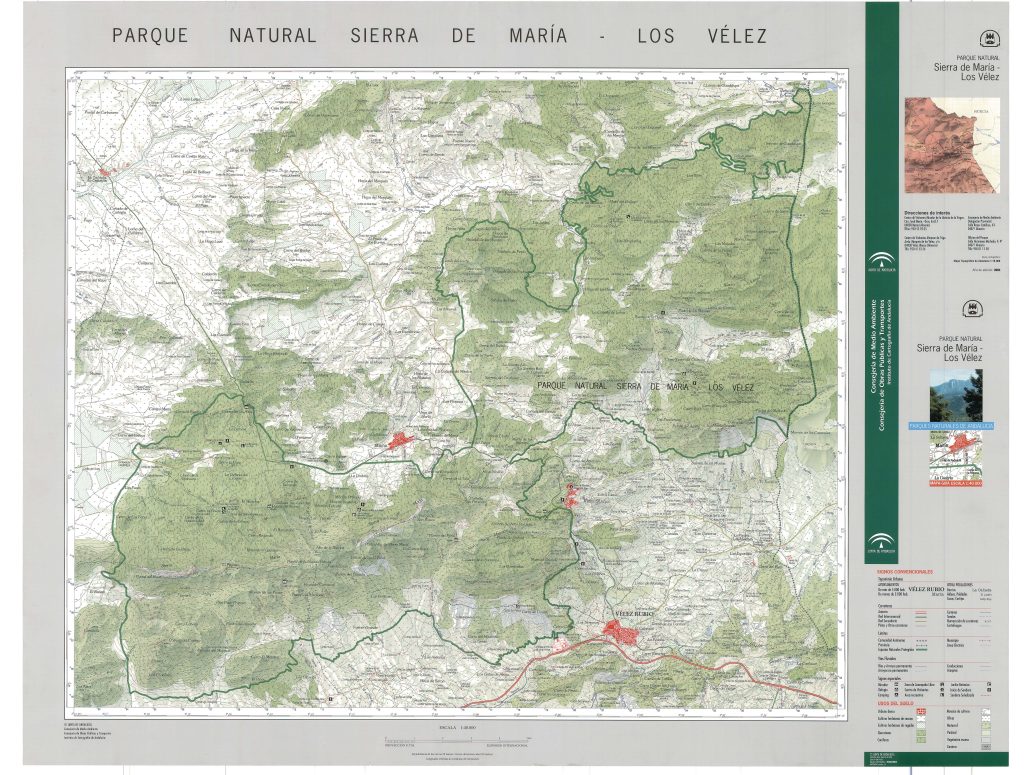The image size is (1024, 775).
Task: Select the Mirador symbol in the legend
Action: (x=896, y=684)
